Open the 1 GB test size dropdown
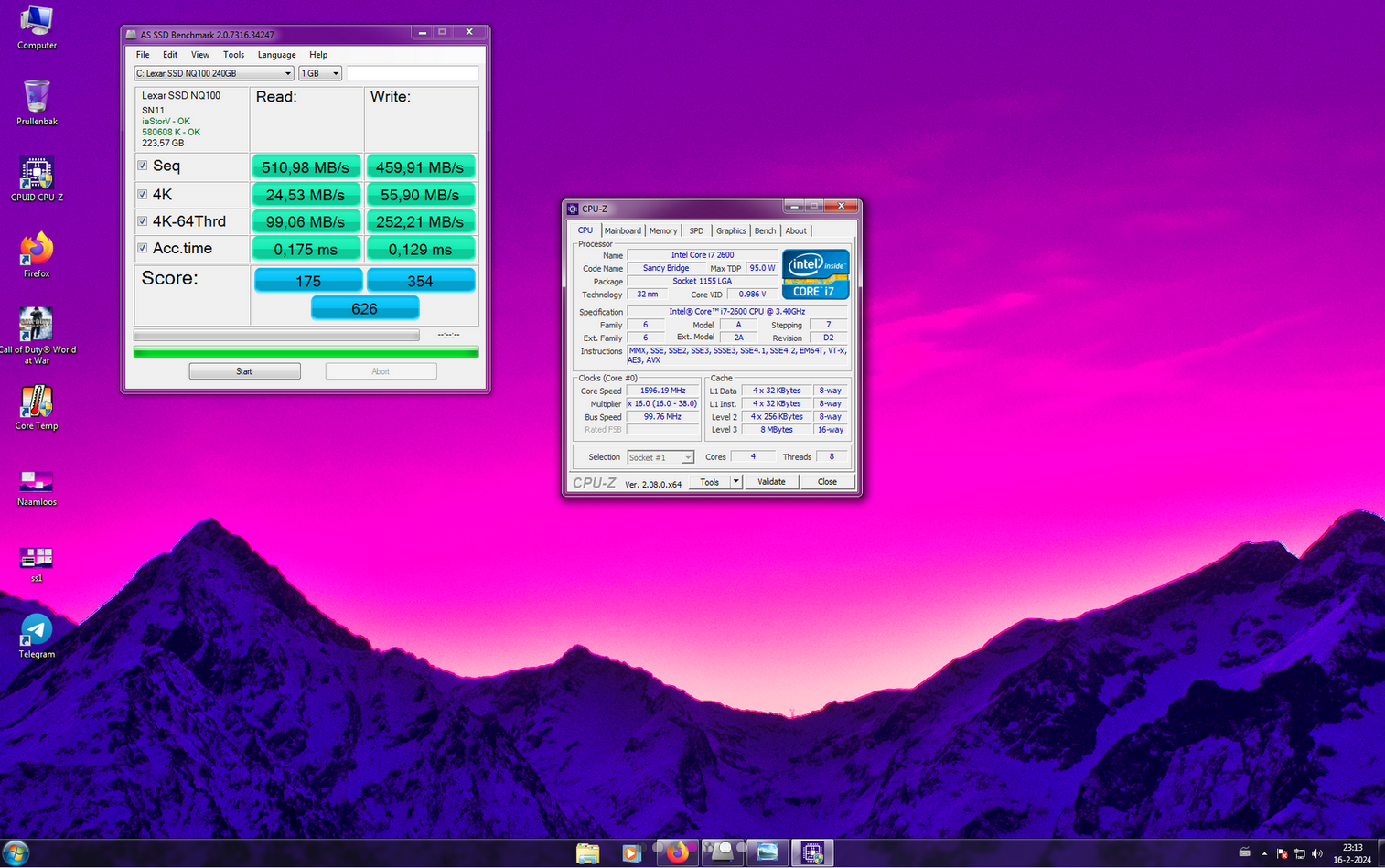This screenshot has width=1385, height=868. 320,73
